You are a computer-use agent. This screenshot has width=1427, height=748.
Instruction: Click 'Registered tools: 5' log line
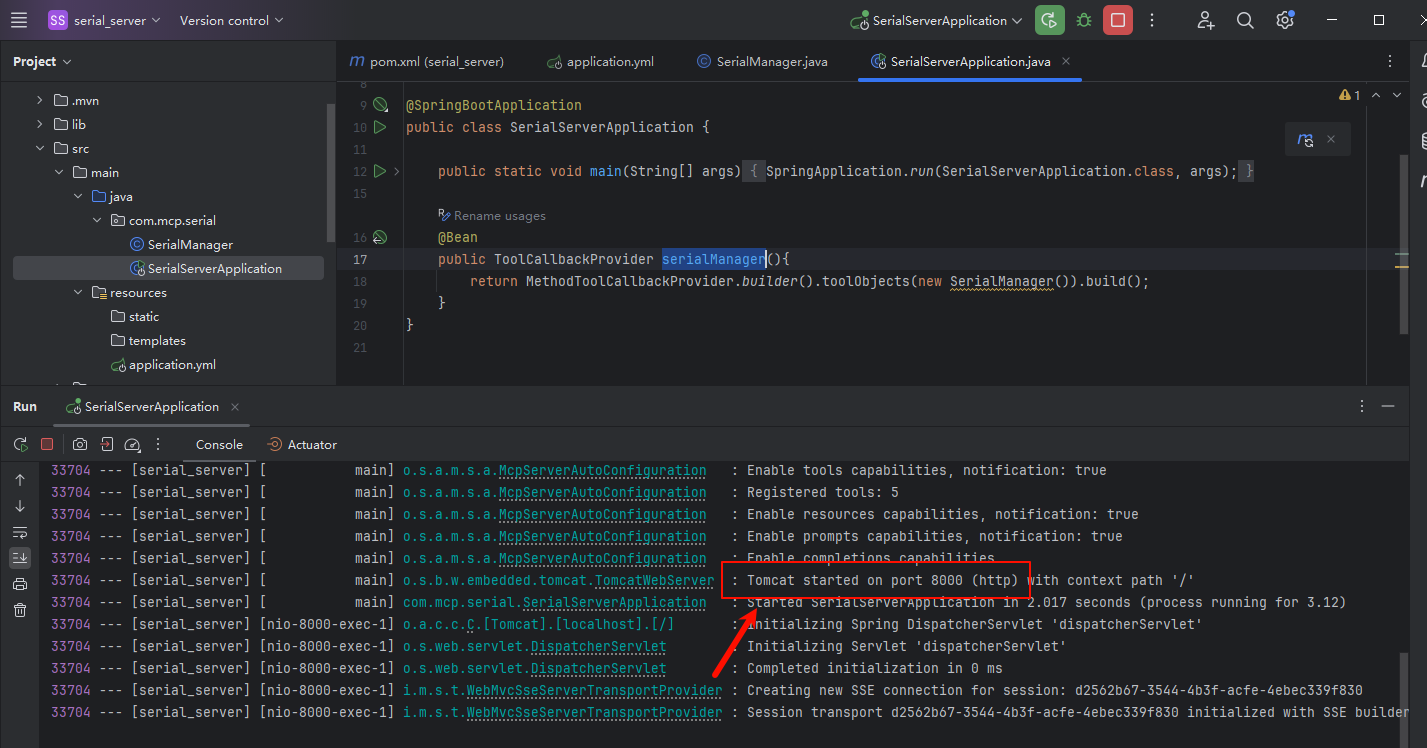pos(823,492)
